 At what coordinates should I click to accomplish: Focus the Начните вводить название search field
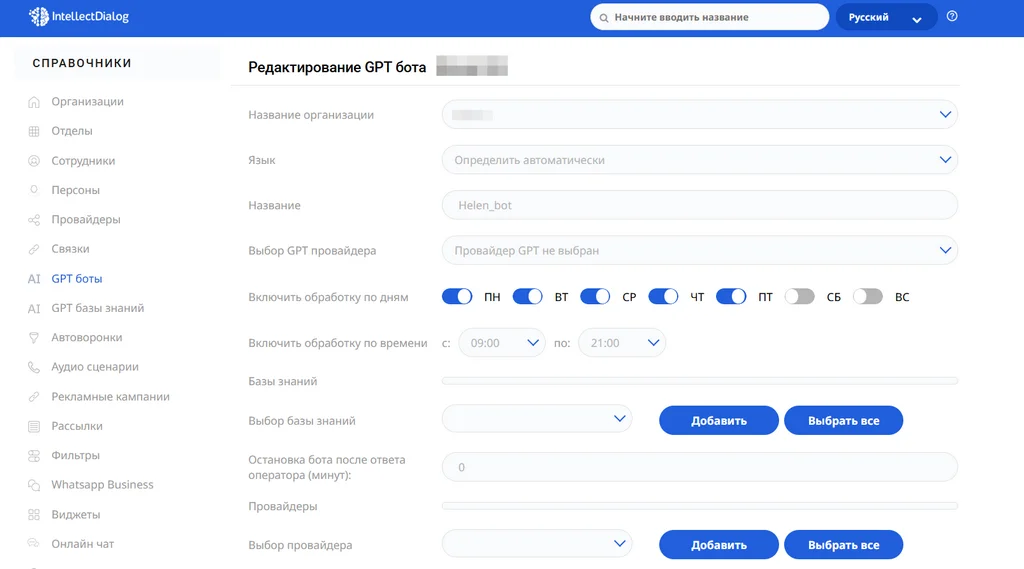(710, 18)
